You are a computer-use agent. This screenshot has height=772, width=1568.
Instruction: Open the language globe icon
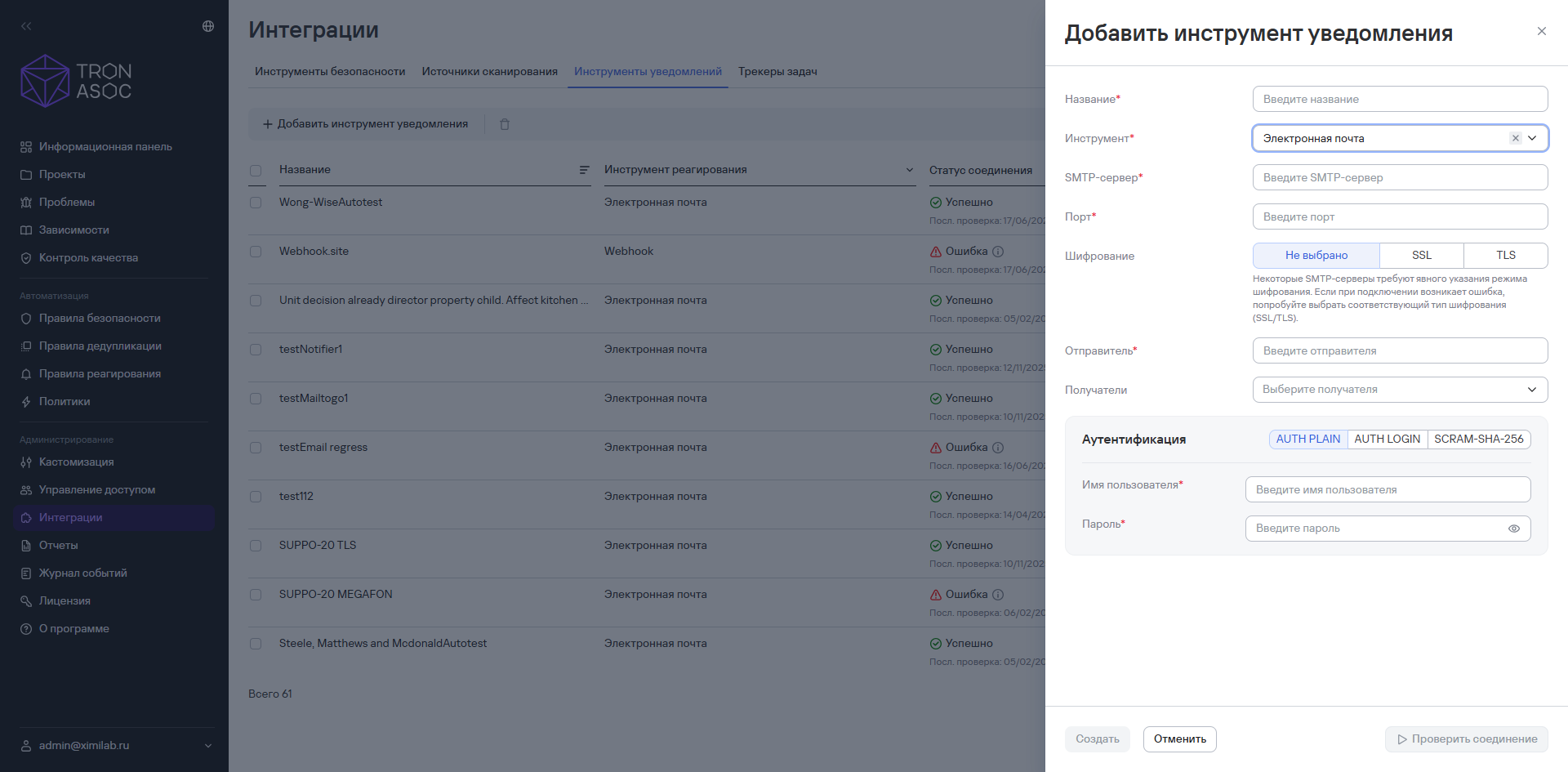pyautogui.click(x=208, y=26)
